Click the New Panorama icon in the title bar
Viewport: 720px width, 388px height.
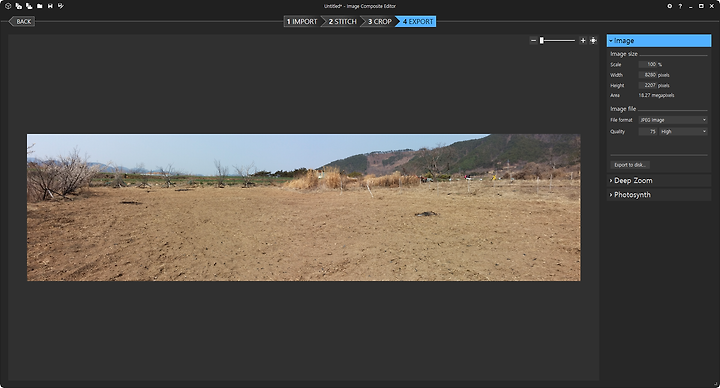pyautogui.click(x=8, y=6)
